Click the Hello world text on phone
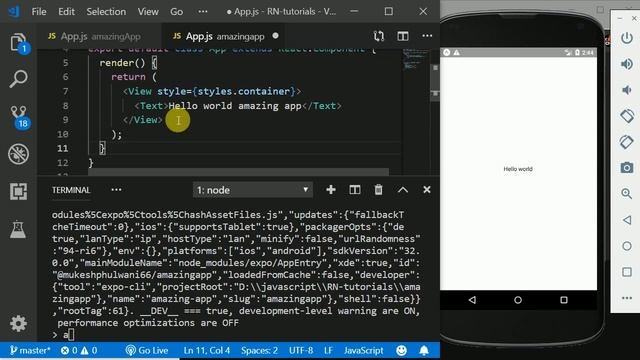 click(518, 169)
